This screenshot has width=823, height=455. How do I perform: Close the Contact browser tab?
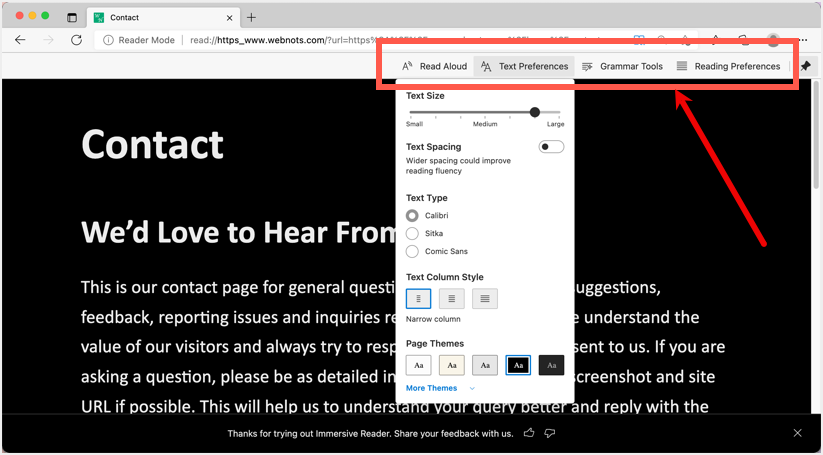click(x=229, y=18)
